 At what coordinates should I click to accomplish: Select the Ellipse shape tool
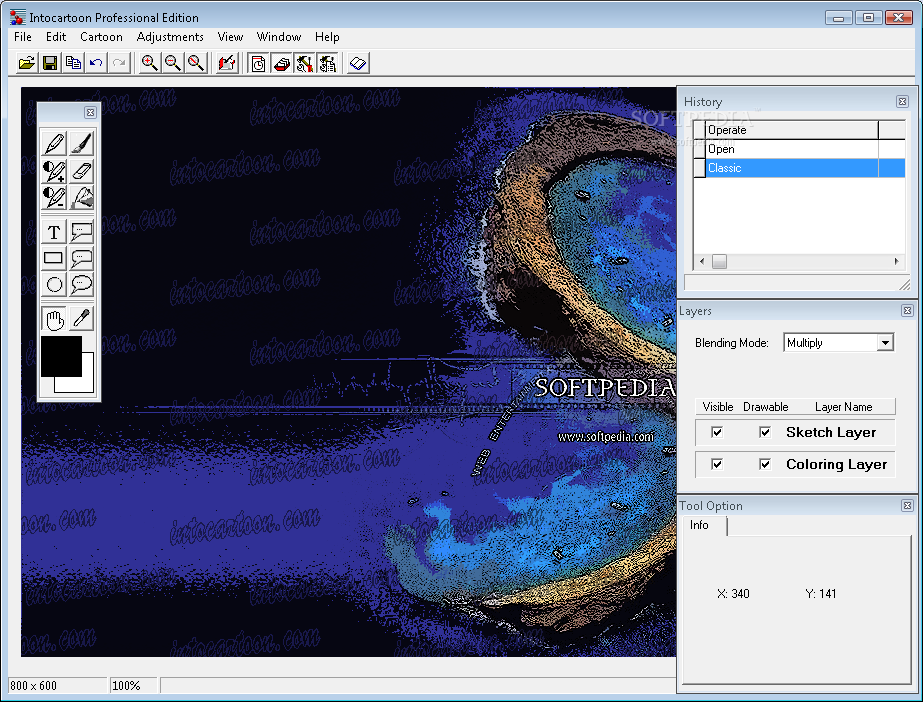tap(54, 285)
